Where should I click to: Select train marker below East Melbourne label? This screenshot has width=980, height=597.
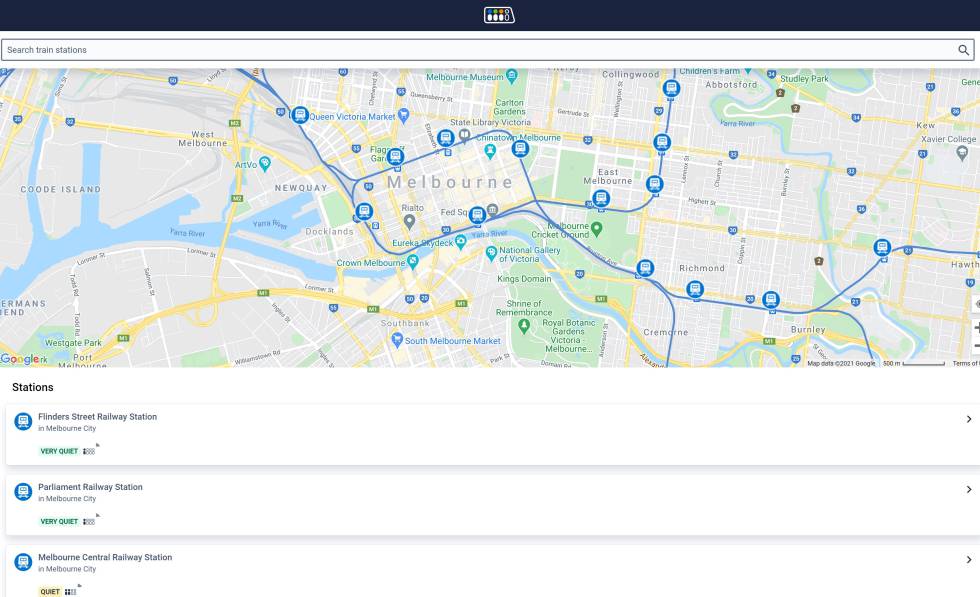[x=601, y=199]
